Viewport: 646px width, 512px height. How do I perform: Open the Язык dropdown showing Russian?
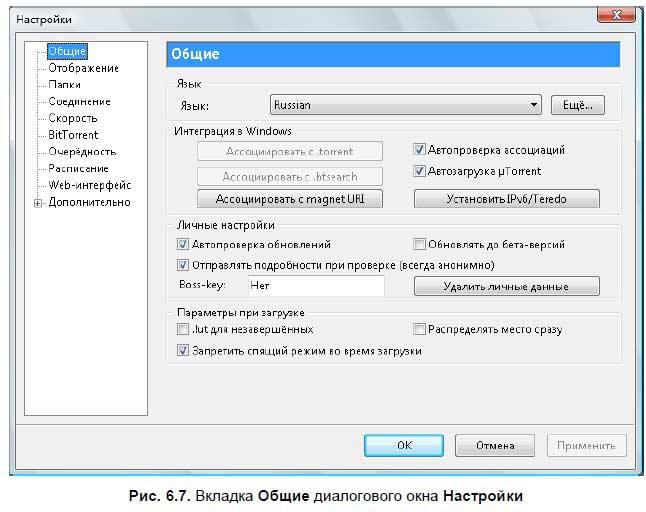coord(405,105)
